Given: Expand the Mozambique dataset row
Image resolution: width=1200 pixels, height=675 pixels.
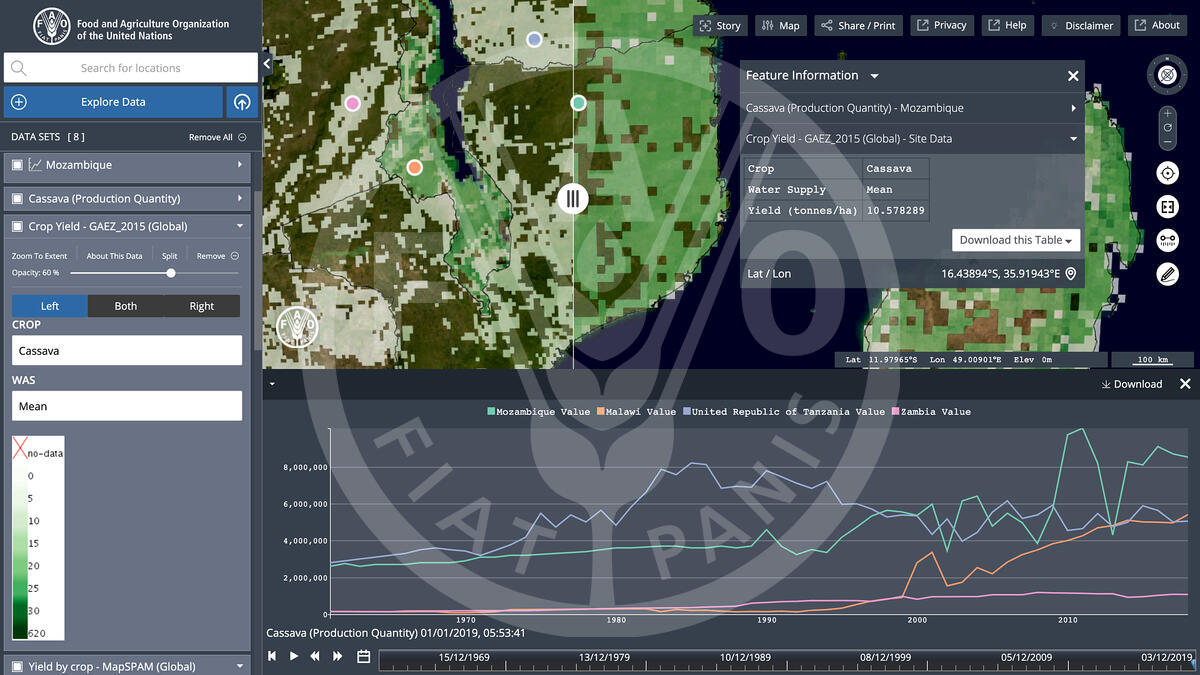Looking at the screenshot, I should 240,165.
